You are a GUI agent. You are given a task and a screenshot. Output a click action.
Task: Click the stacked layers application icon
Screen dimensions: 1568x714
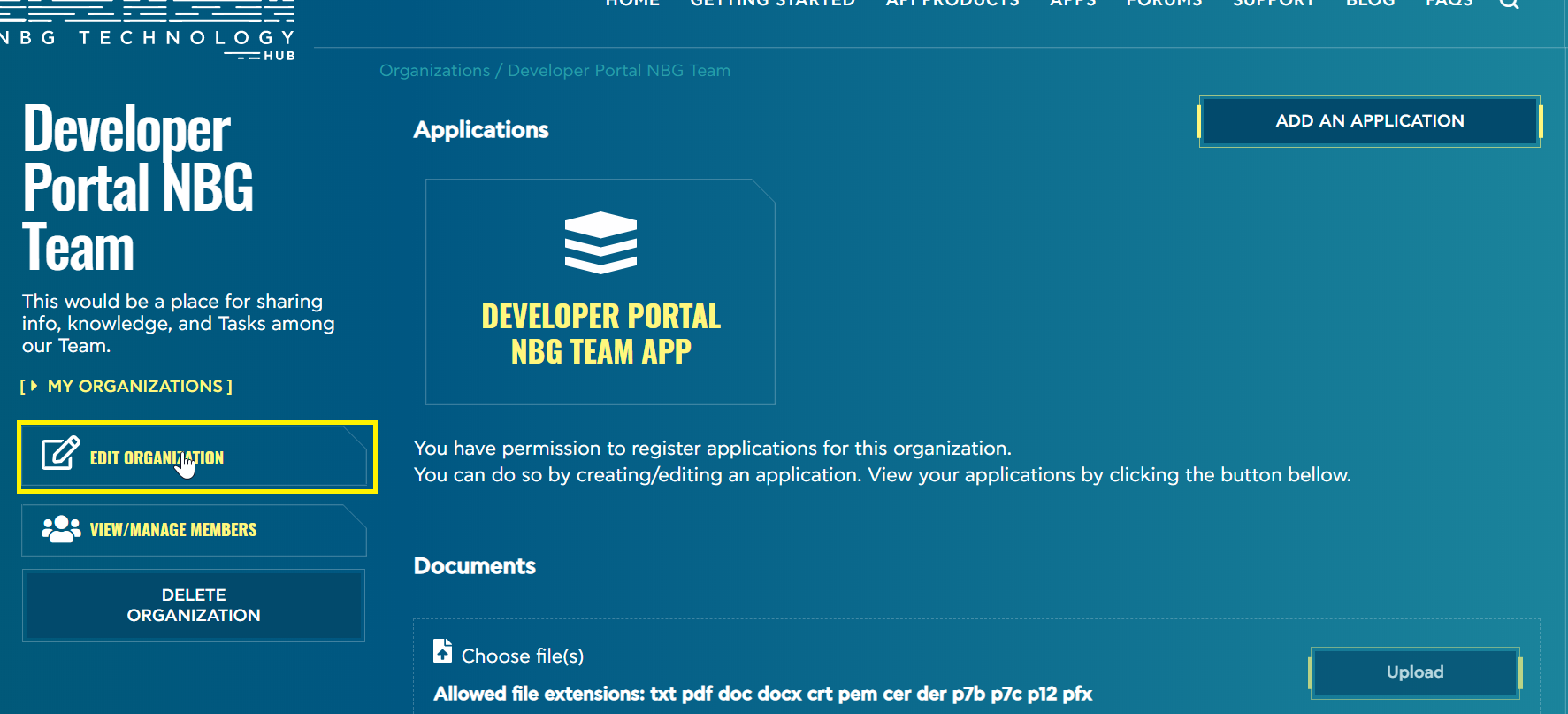pos(600,242)
